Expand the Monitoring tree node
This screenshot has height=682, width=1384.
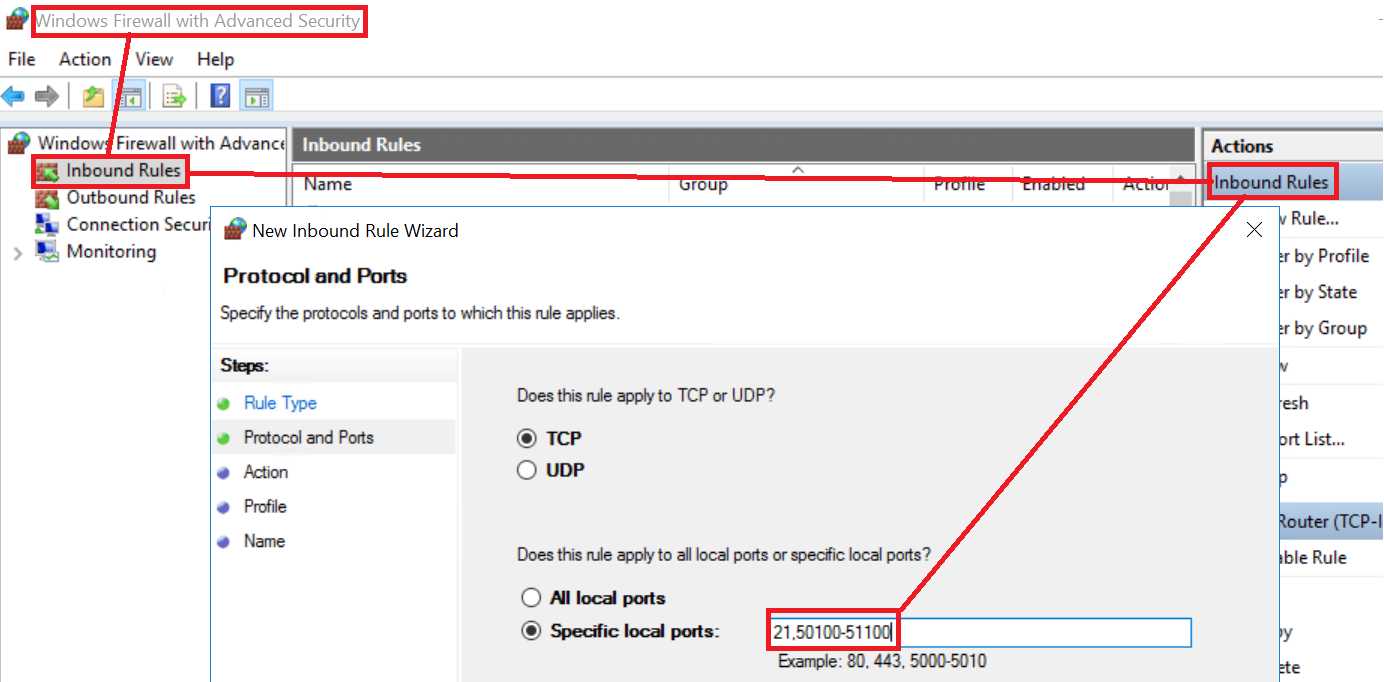click(17, 253)
